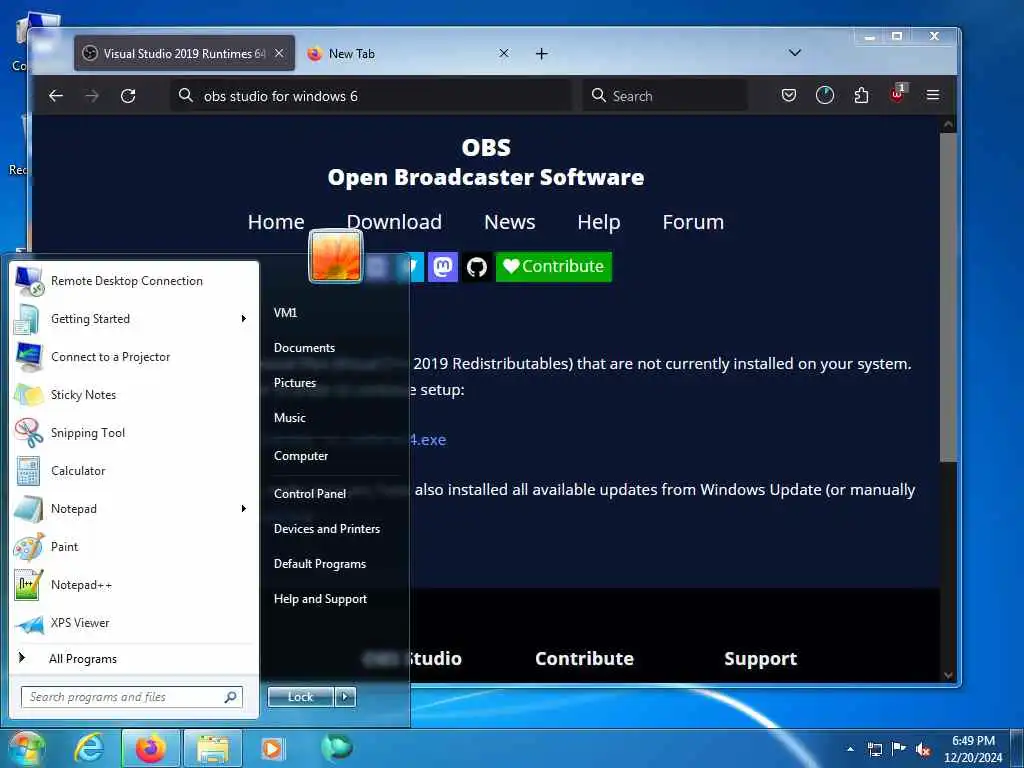The width and height of the screenshot is (1024, 768).
Task: Launch Sticky Notes
Action: pyautogui.click(x=134, y=394)
